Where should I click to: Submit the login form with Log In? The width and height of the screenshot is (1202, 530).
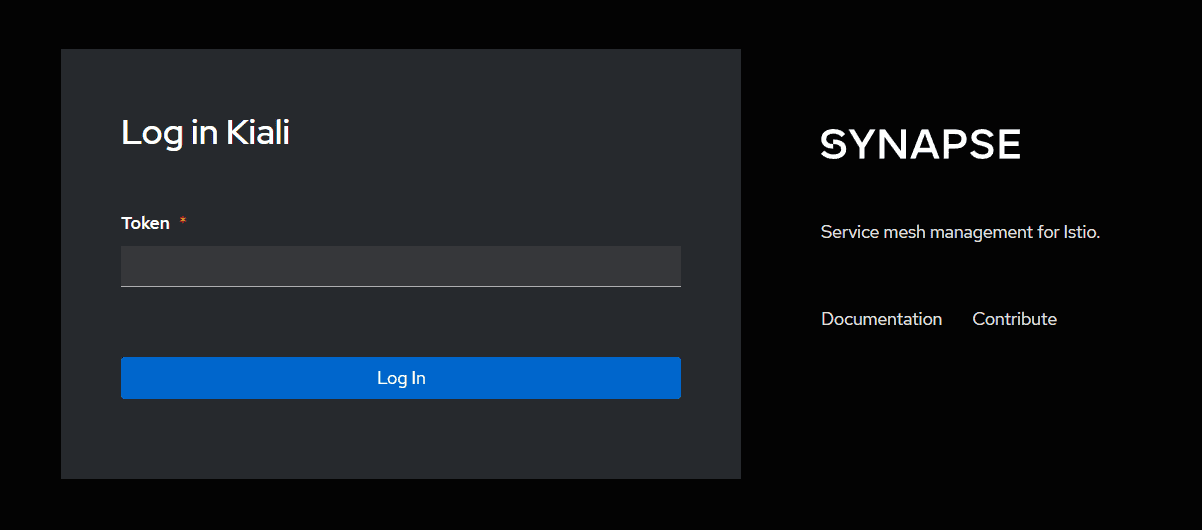coord(400,378)
